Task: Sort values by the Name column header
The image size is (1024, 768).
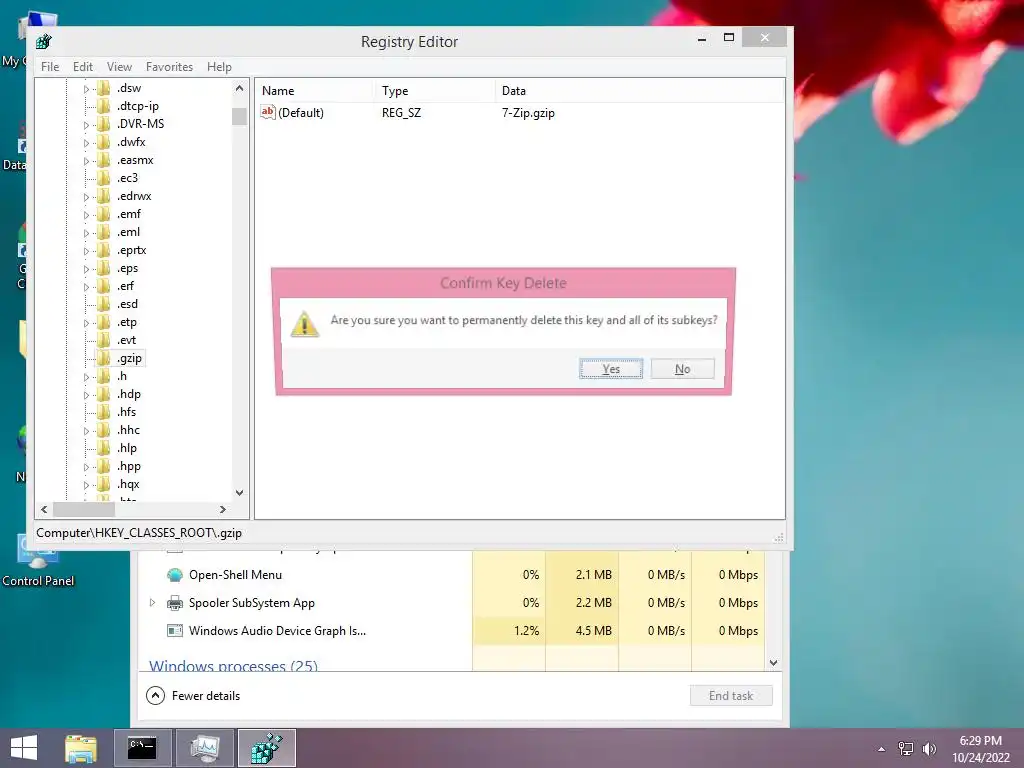Action: [x=313, y=91]
